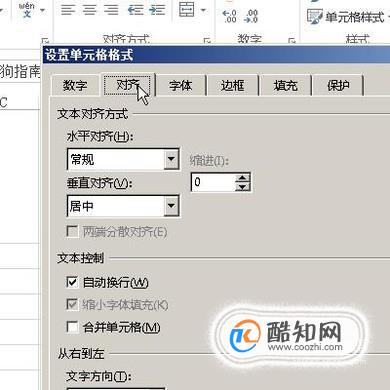Image resolution: width=390 pixels, height=390 pixels.
Task: Toggle the 缩小字体填充 checkbox
Action: tap(72, 304)
